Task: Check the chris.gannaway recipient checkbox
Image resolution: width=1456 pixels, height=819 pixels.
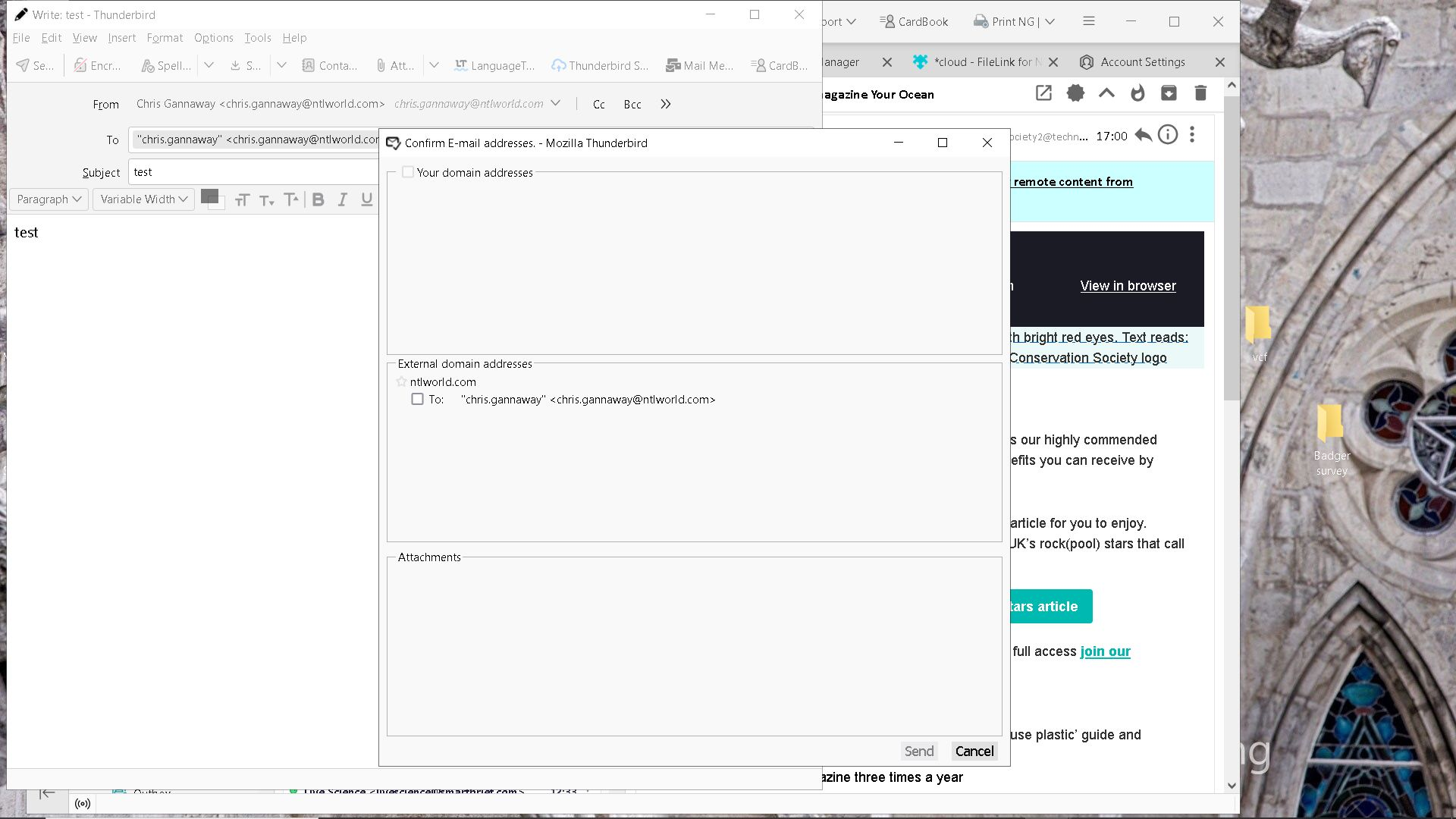Action: point(417,399)
